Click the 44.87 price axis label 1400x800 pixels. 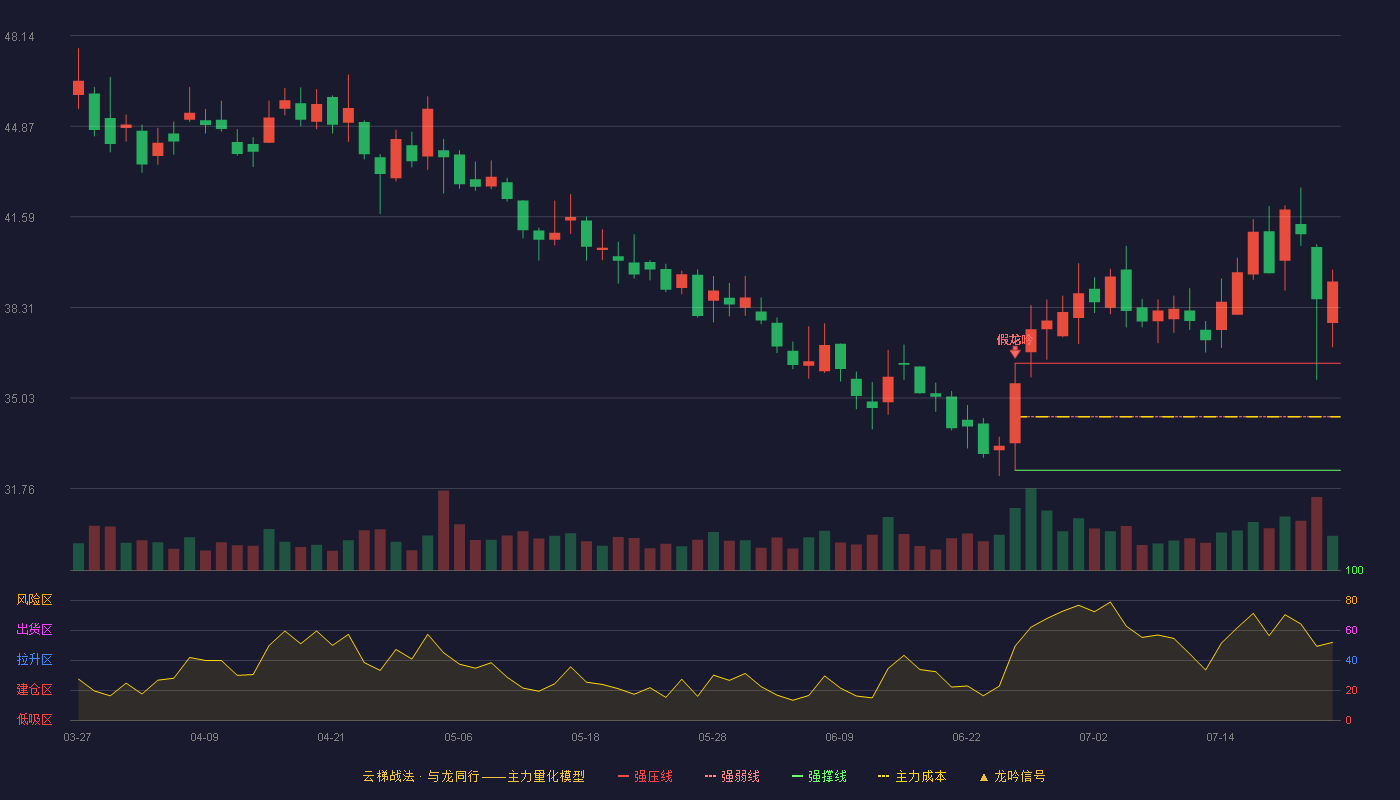(19, 127)
